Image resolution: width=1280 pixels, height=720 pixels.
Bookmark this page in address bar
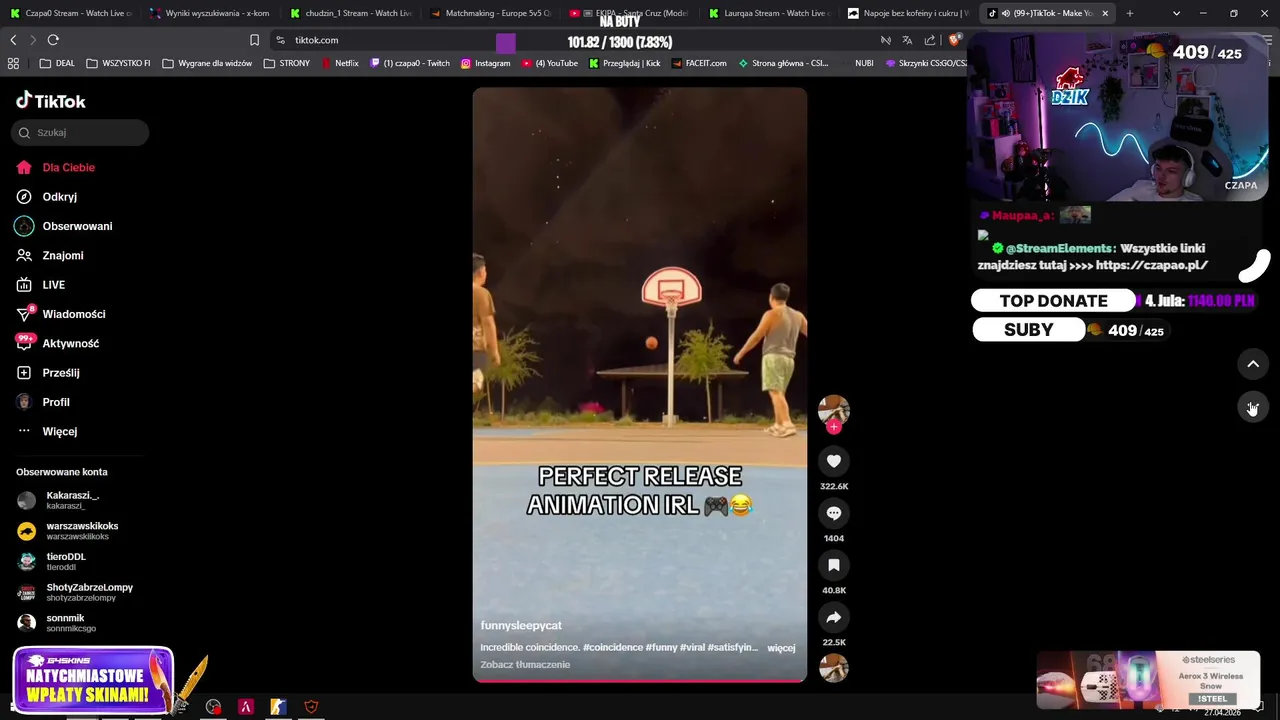254,40
